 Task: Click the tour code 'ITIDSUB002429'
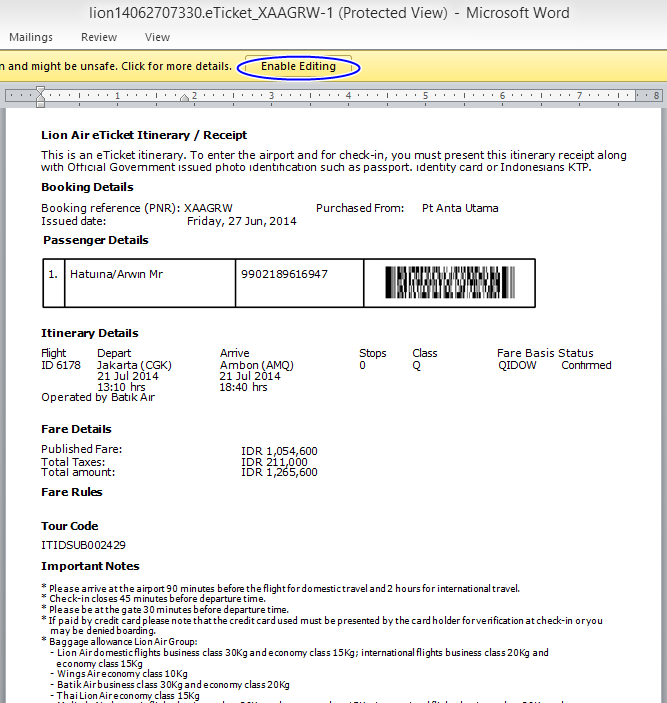click(83, 545)
